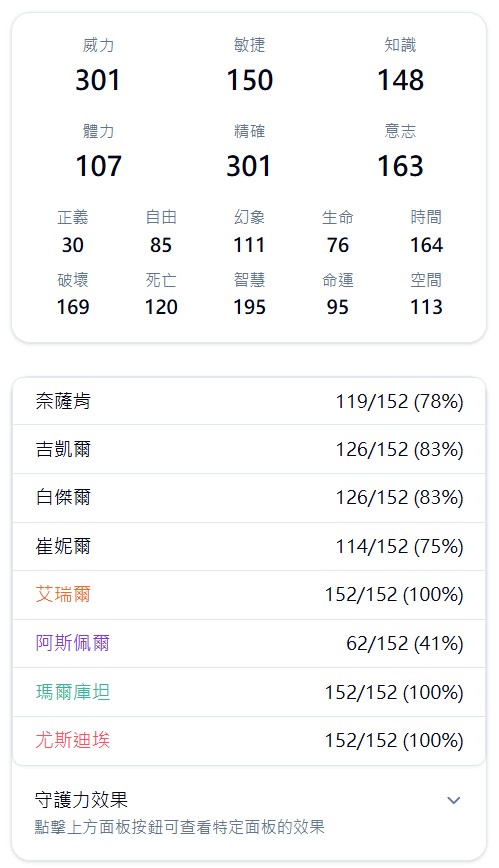Select the 吉凱爾 panel row

pos(249,449)
